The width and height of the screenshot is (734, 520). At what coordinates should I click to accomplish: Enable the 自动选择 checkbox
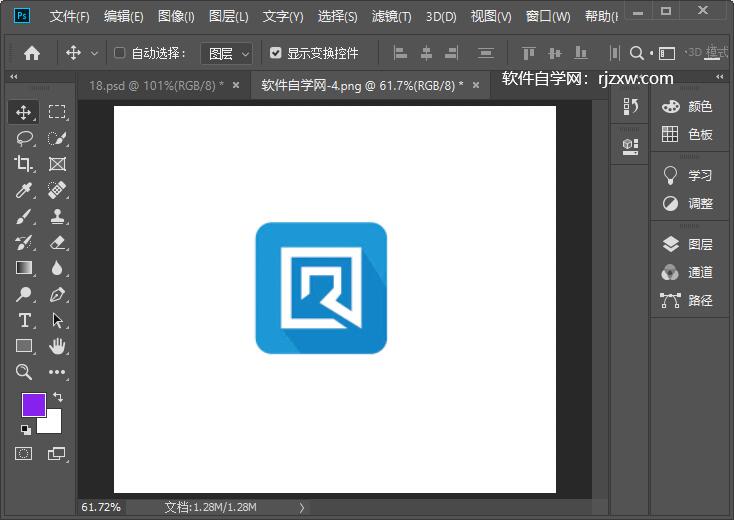click(x=119, y=52)
